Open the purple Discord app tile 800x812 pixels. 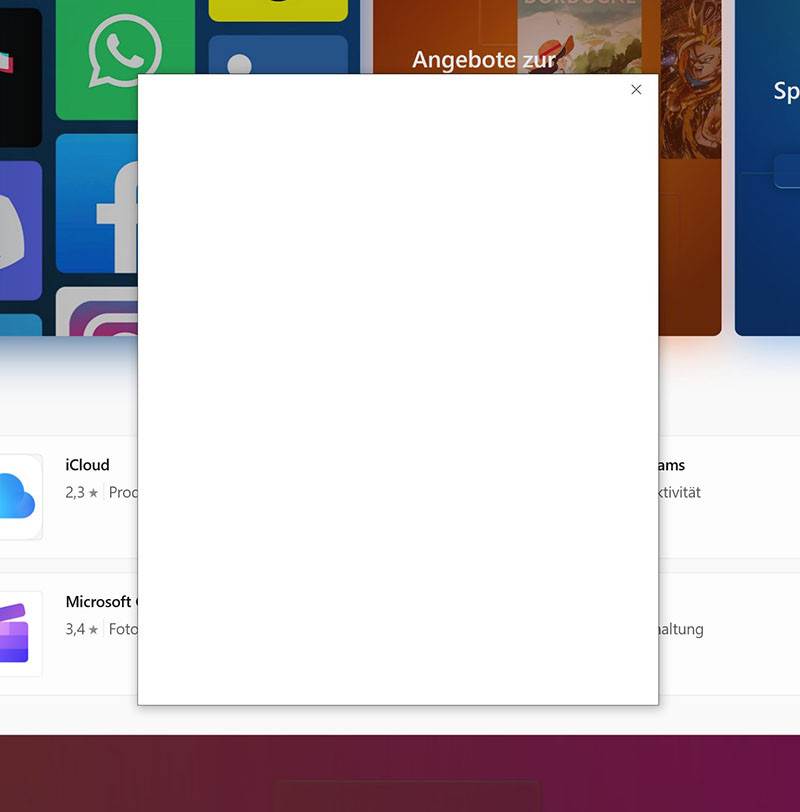[x=21, y=230]
